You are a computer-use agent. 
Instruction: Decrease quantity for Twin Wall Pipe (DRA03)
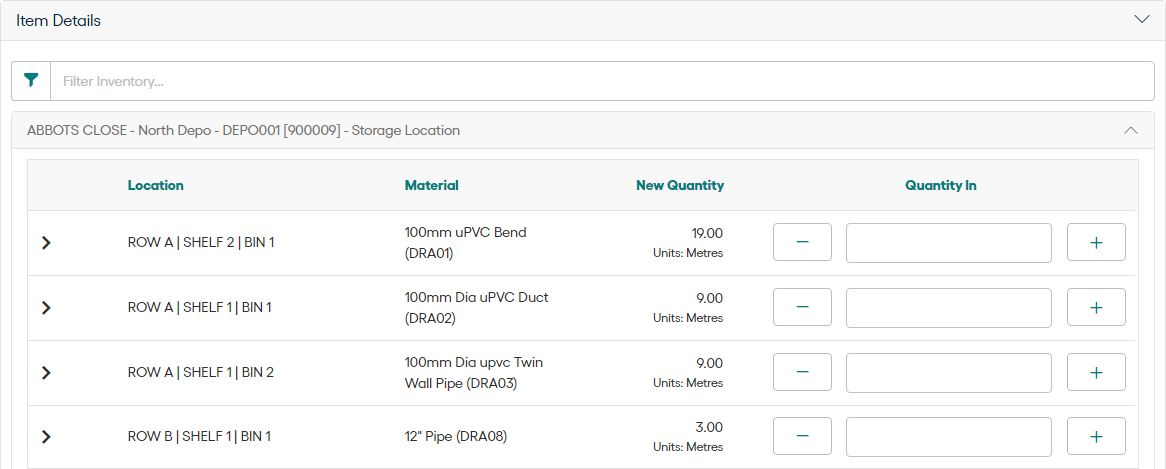[802, 372]
